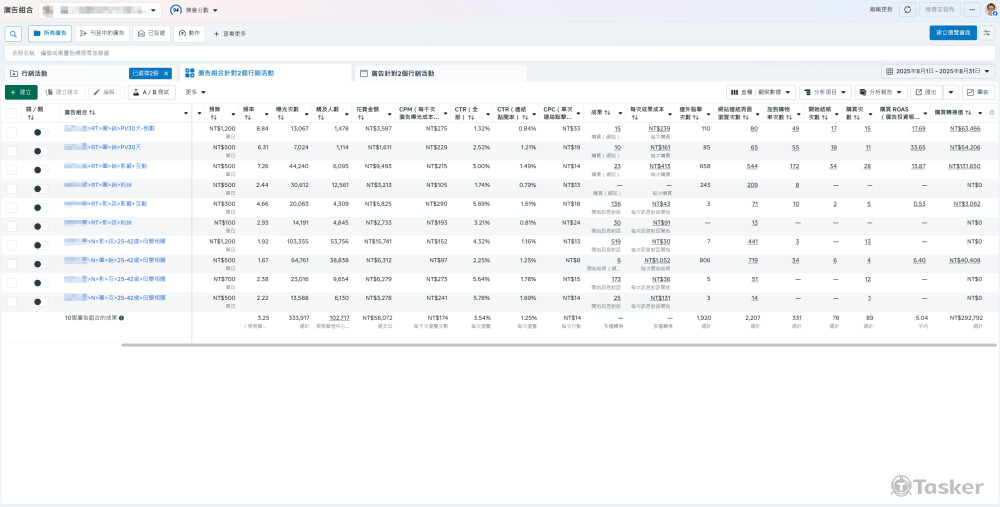Remove the 已選擇2個 selection filter

tap(167, 73)
